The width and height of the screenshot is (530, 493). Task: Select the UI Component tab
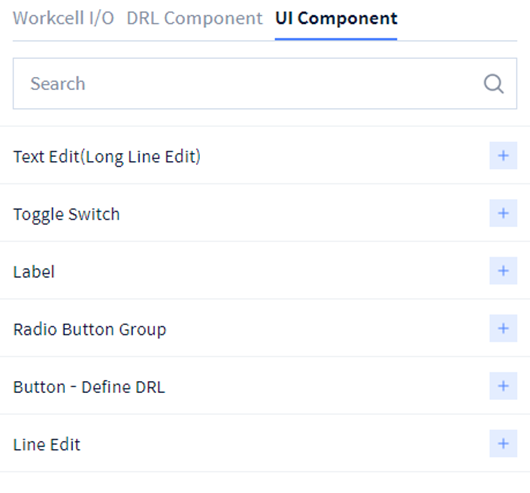(336, 18)
